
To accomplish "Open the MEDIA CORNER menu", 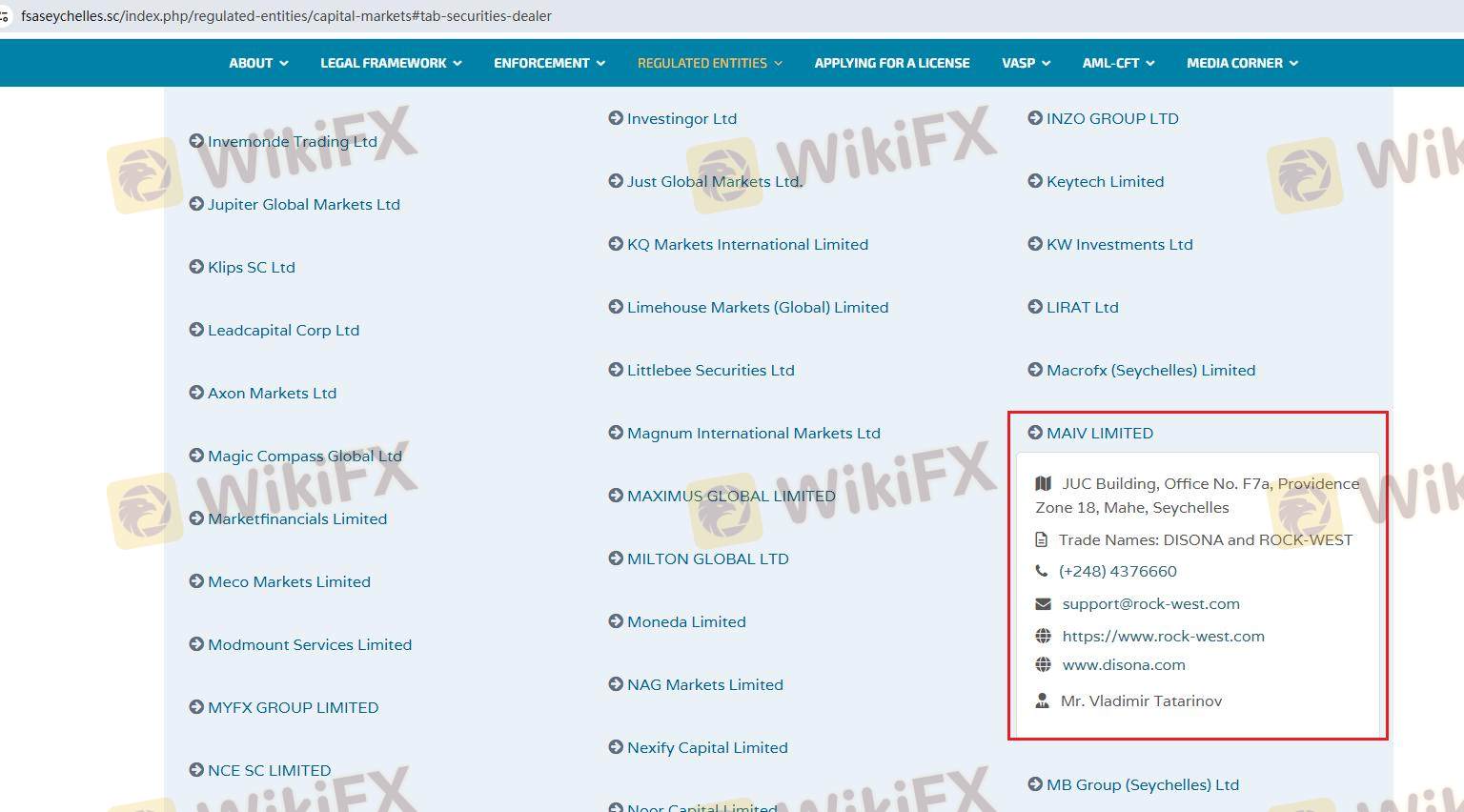I will pyautogui.click(x=1242, y=63).
